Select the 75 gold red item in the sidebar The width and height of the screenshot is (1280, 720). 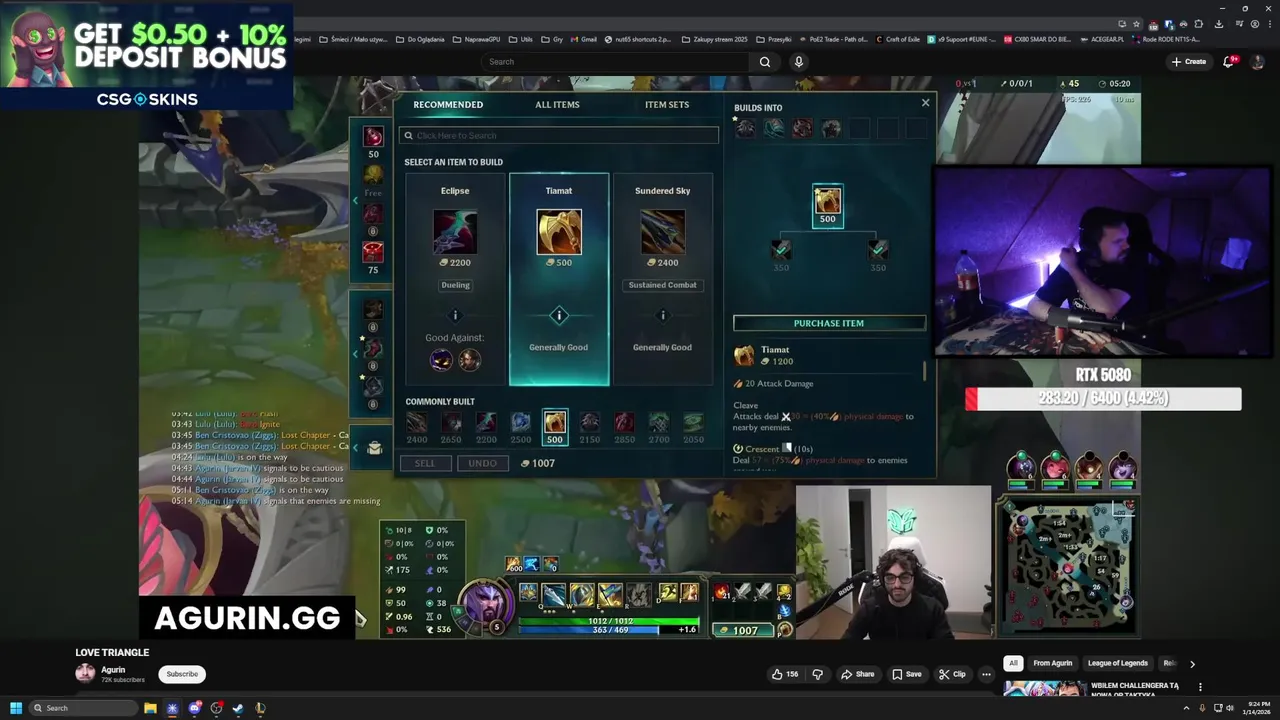tap(373, 252)
